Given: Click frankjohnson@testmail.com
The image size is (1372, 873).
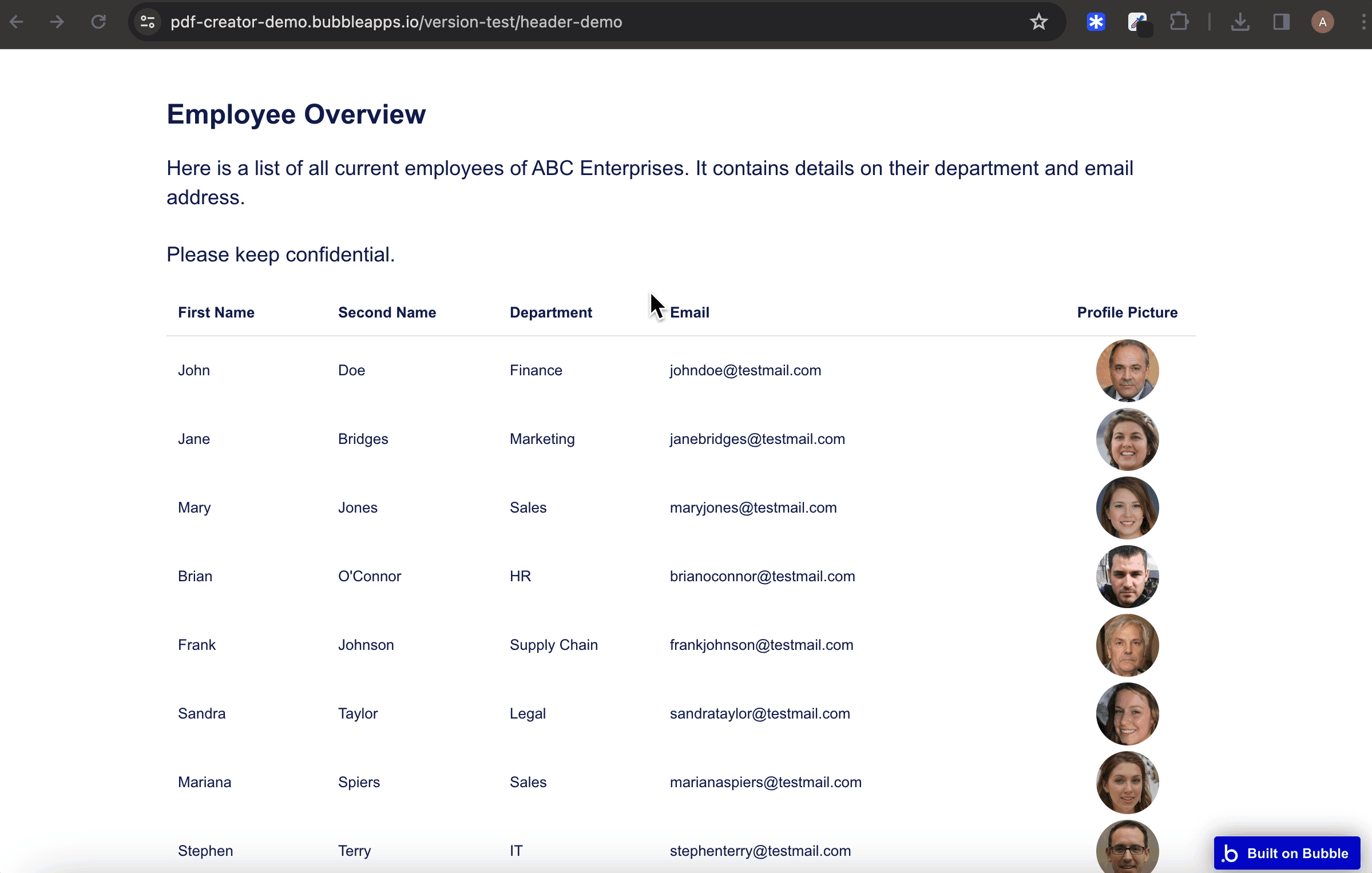Looking at the screenshot, I should pyautogui.click(x=762, y=645).
